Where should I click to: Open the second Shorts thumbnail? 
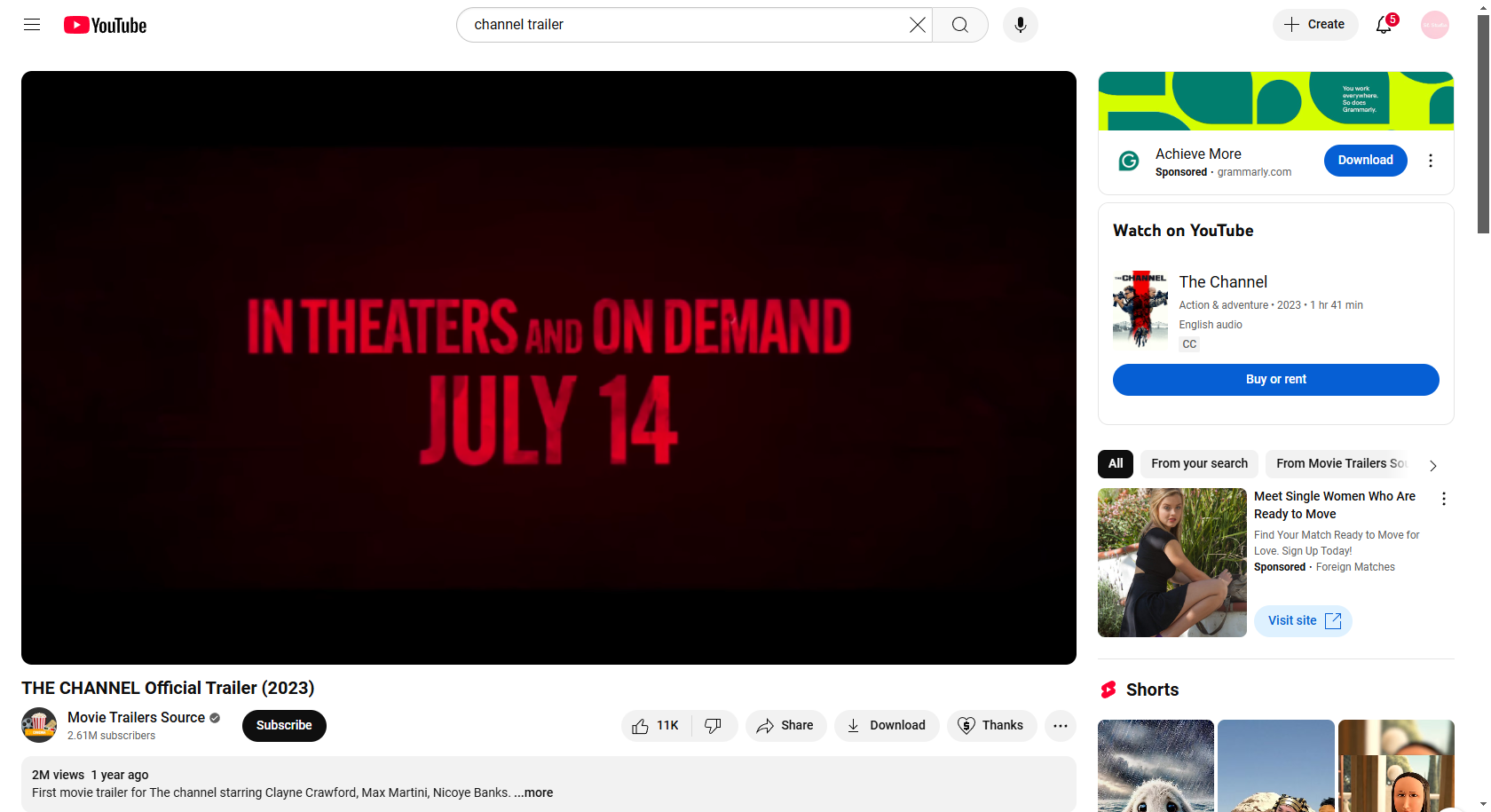(1276, 766)
